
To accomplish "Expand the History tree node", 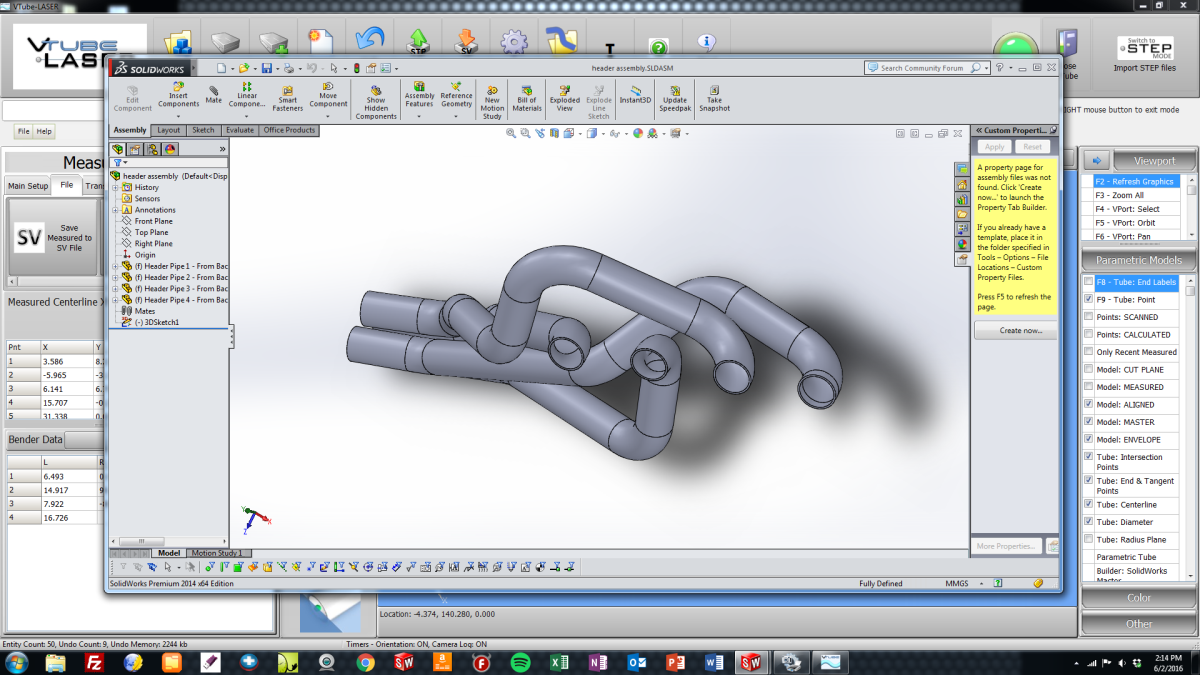I will pyautogui.click(x=115, y=187).
